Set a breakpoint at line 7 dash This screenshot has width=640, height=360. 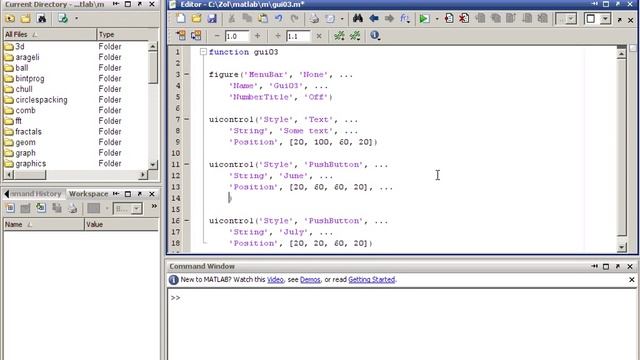click(187, 119)
